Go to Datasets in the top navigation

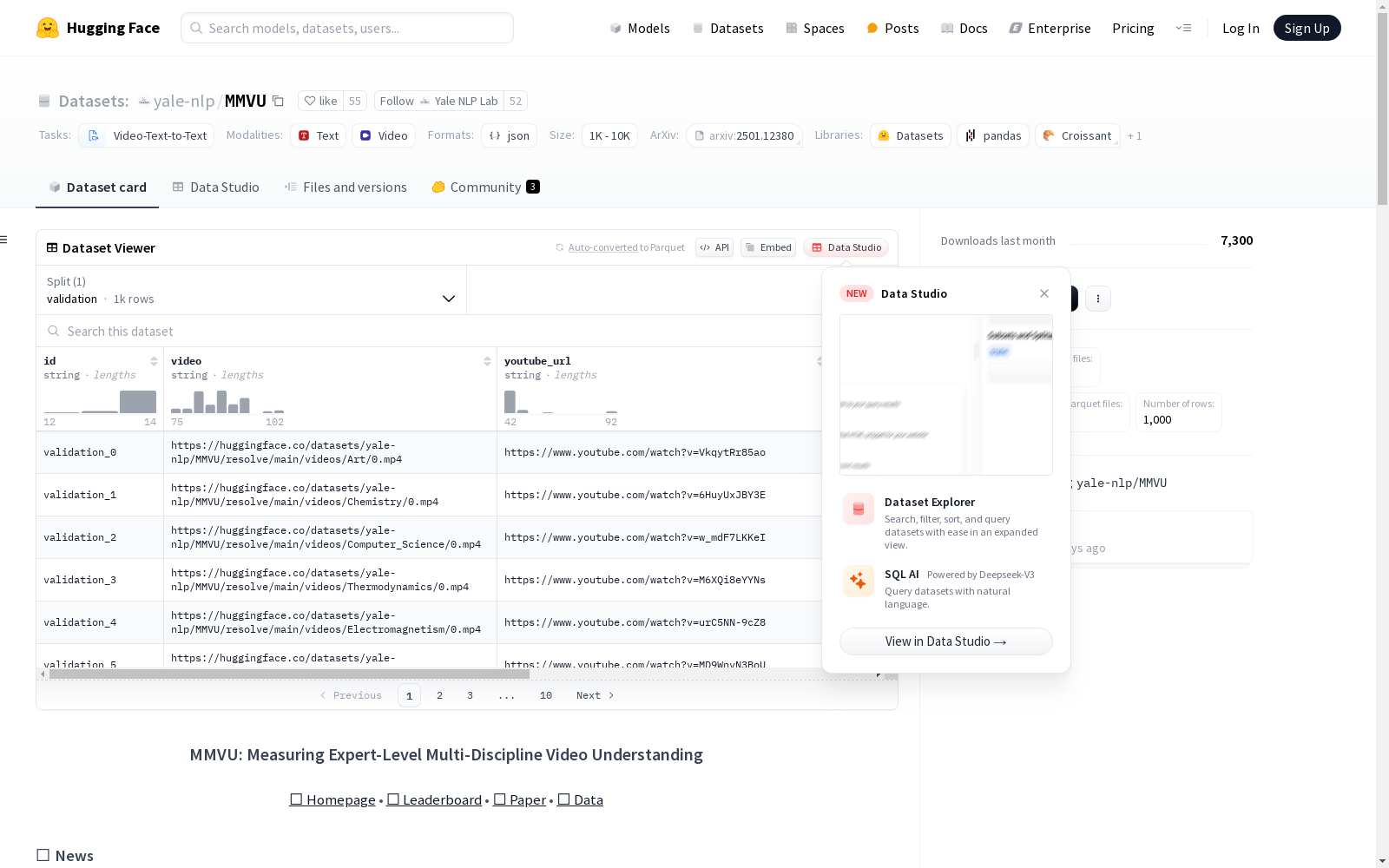click(727, 28)
